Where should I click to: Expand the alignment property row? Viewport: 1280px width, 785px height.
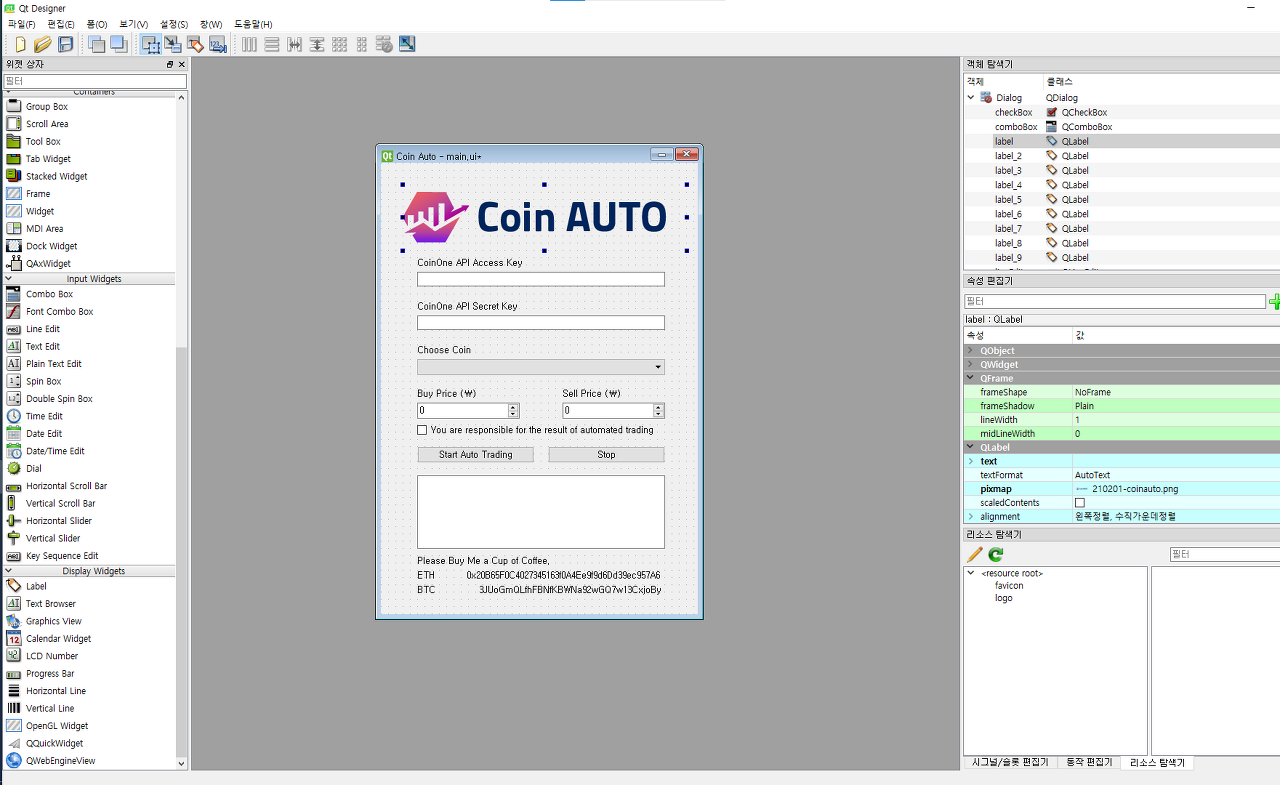click(x=970, y=517)
